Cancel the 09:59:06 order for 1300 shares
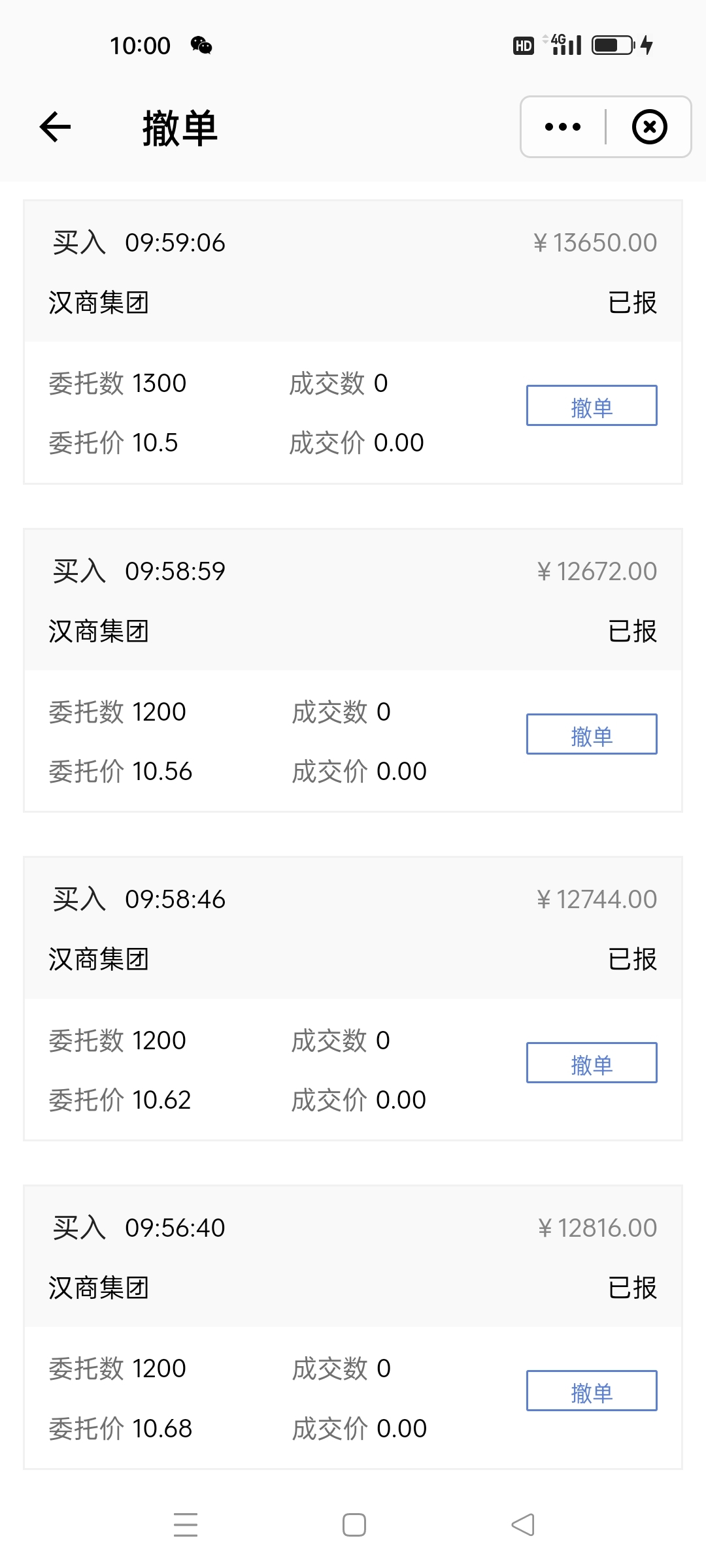Viewport: 706px width, 1568px height. [x=592, y=406]
